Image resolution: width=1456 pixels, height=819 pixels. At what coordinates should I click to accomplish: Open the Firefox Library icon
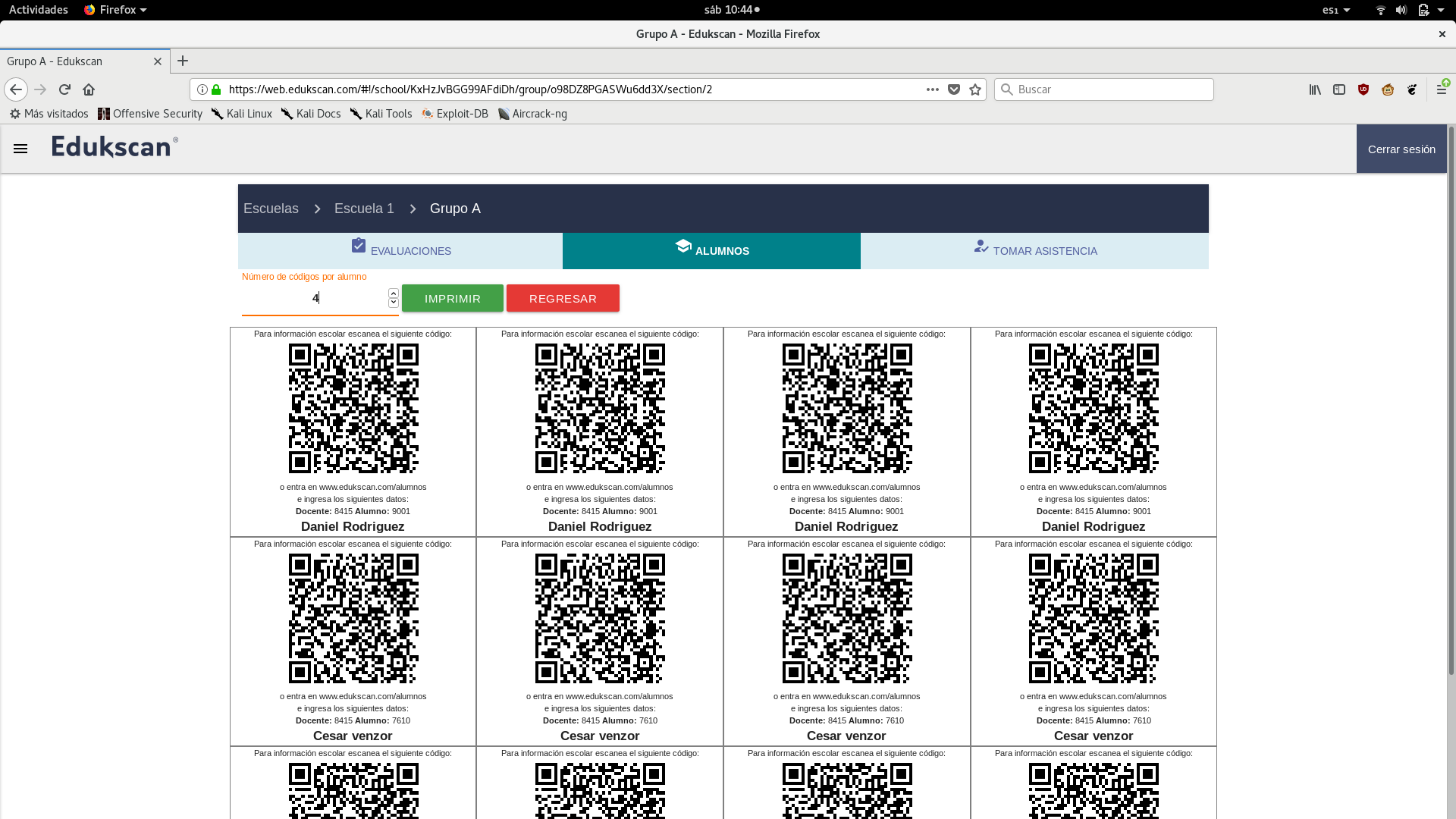click(1315, 89)
